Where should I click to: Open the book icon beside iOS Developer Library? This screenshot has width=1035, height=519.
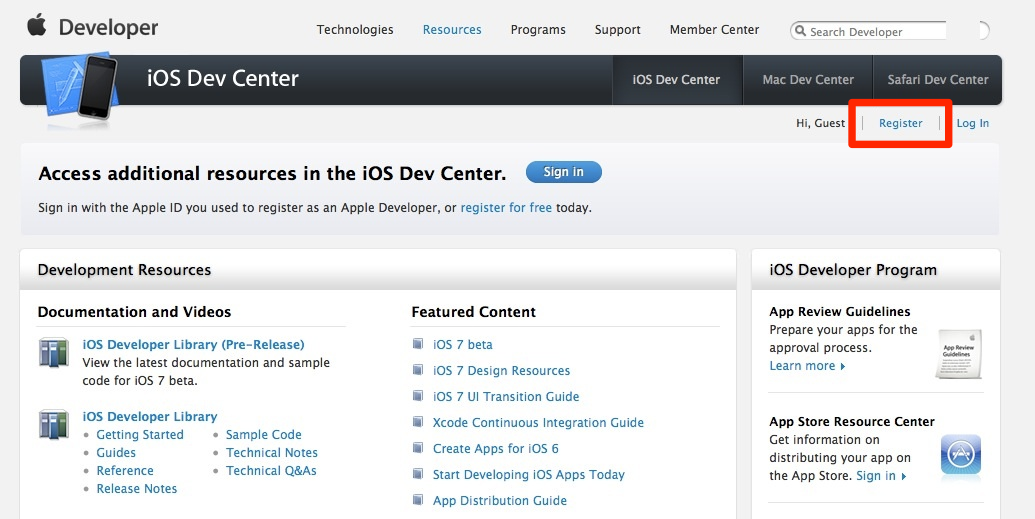(53, 425)
